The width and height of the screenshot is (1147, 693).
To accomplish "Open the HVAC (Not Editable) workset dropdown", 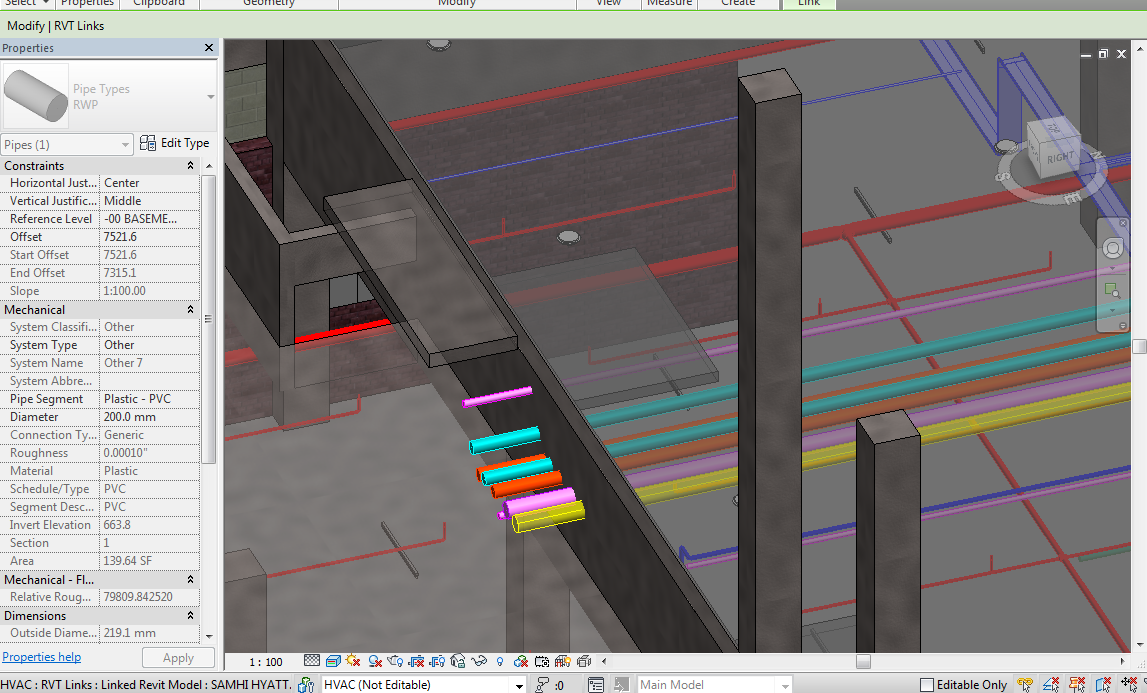I will point(518,685).
